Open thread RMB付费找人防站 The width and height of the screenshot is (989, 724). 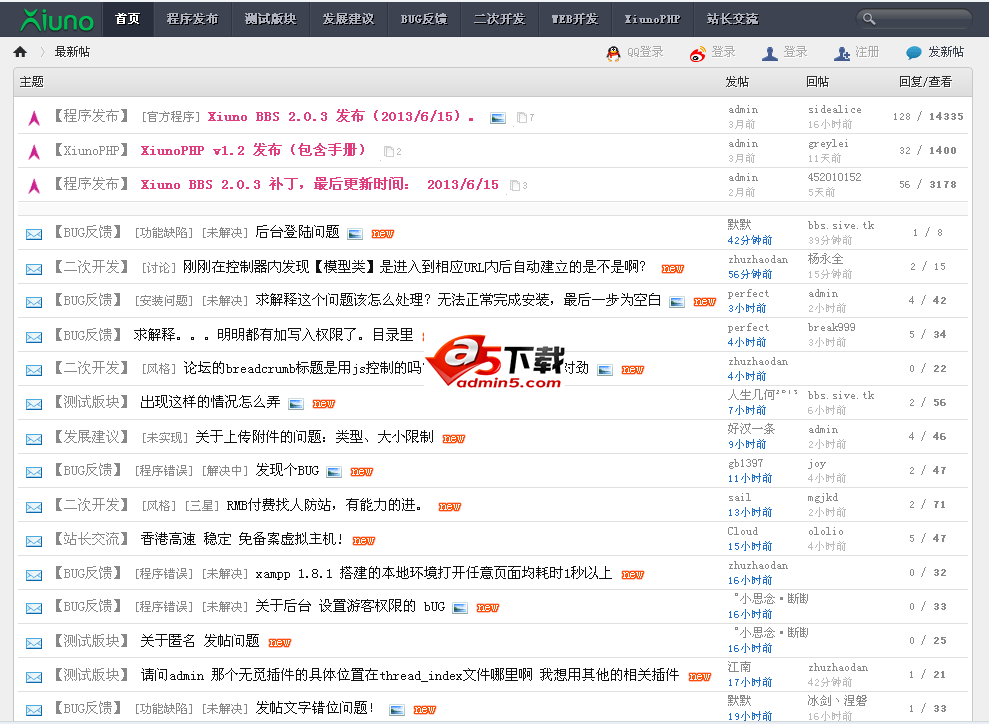click(x=324, y=505)
